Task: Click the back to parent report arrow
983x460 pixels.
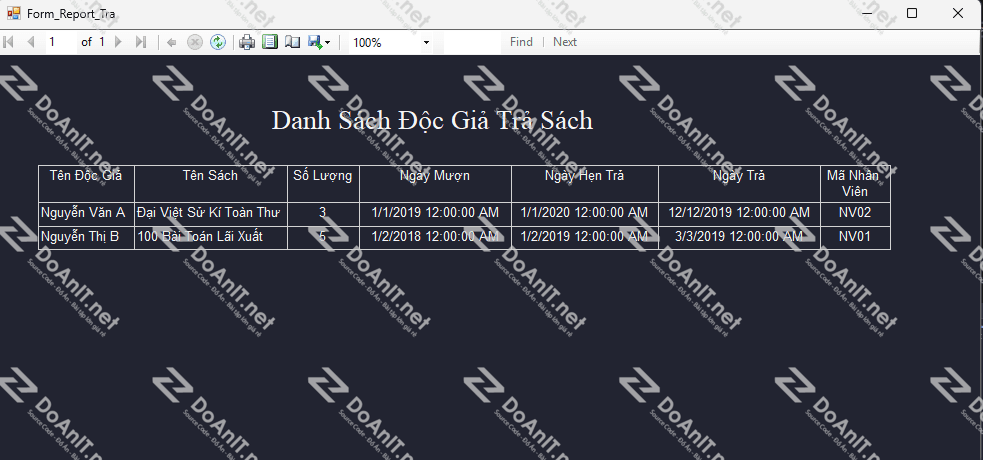Action: [171, 42]
